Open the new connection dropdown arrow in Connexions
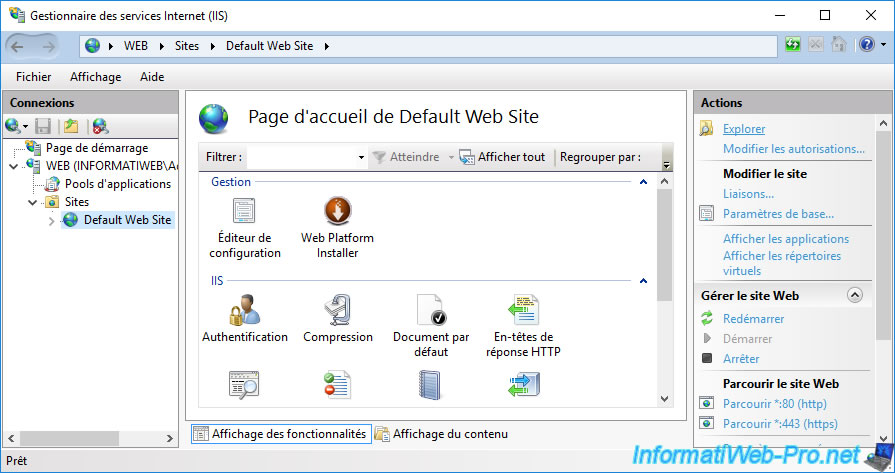895x473 pixels. 25,126
